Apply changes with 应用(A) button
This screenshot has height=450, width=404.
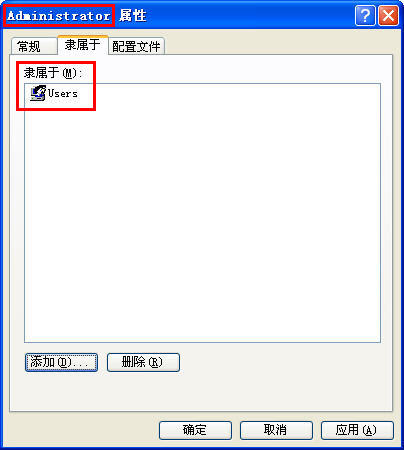coord(357,430)
